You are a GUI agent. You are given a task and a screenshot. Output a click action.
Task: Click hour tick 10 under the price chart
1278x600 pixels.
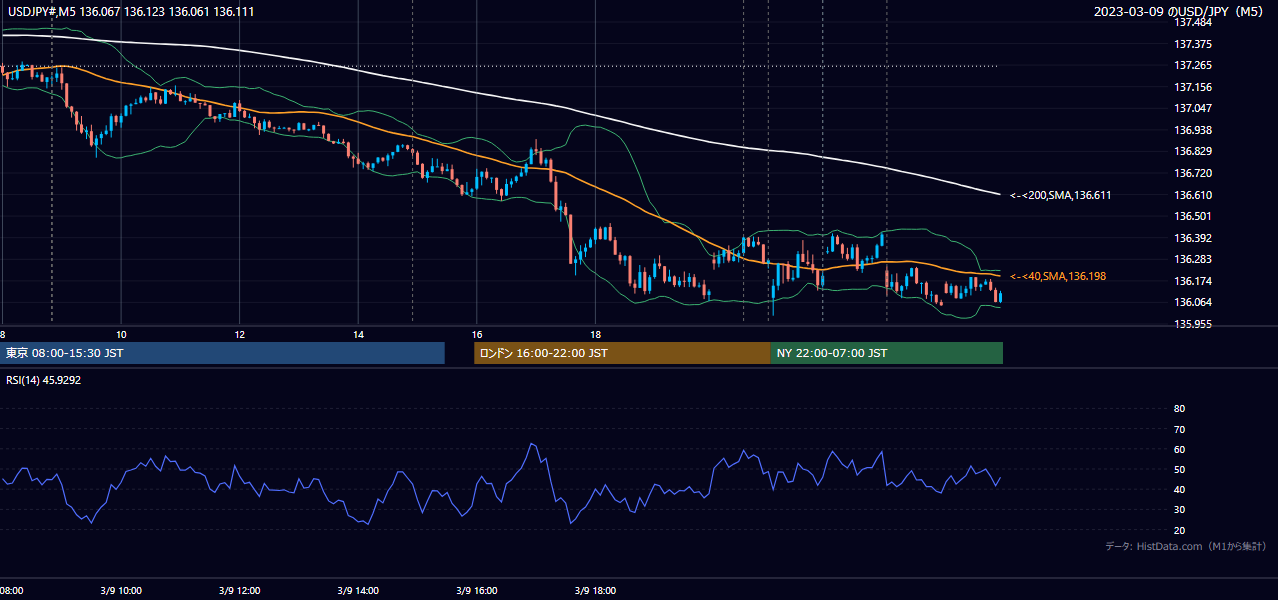[121, 334]
